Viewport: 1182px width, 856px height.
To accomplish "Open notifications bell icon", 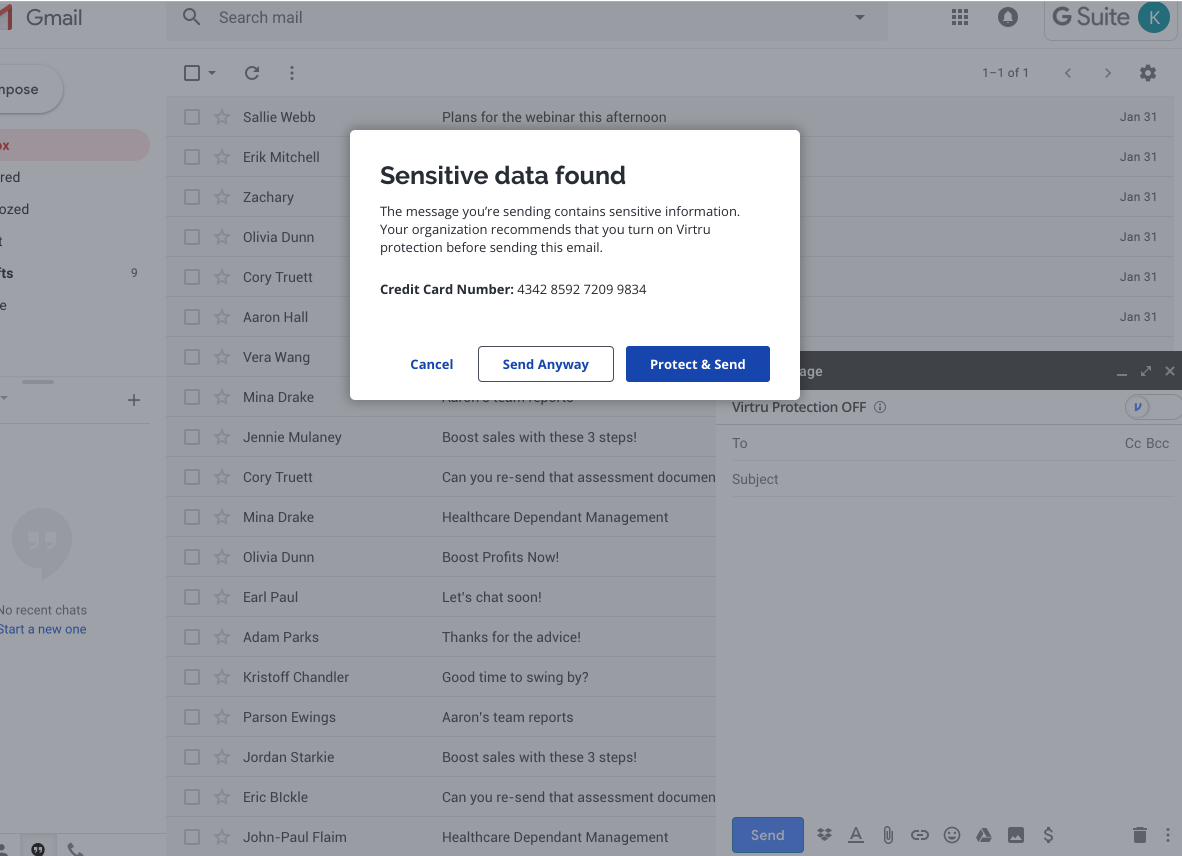I will tap(1008, 17).
